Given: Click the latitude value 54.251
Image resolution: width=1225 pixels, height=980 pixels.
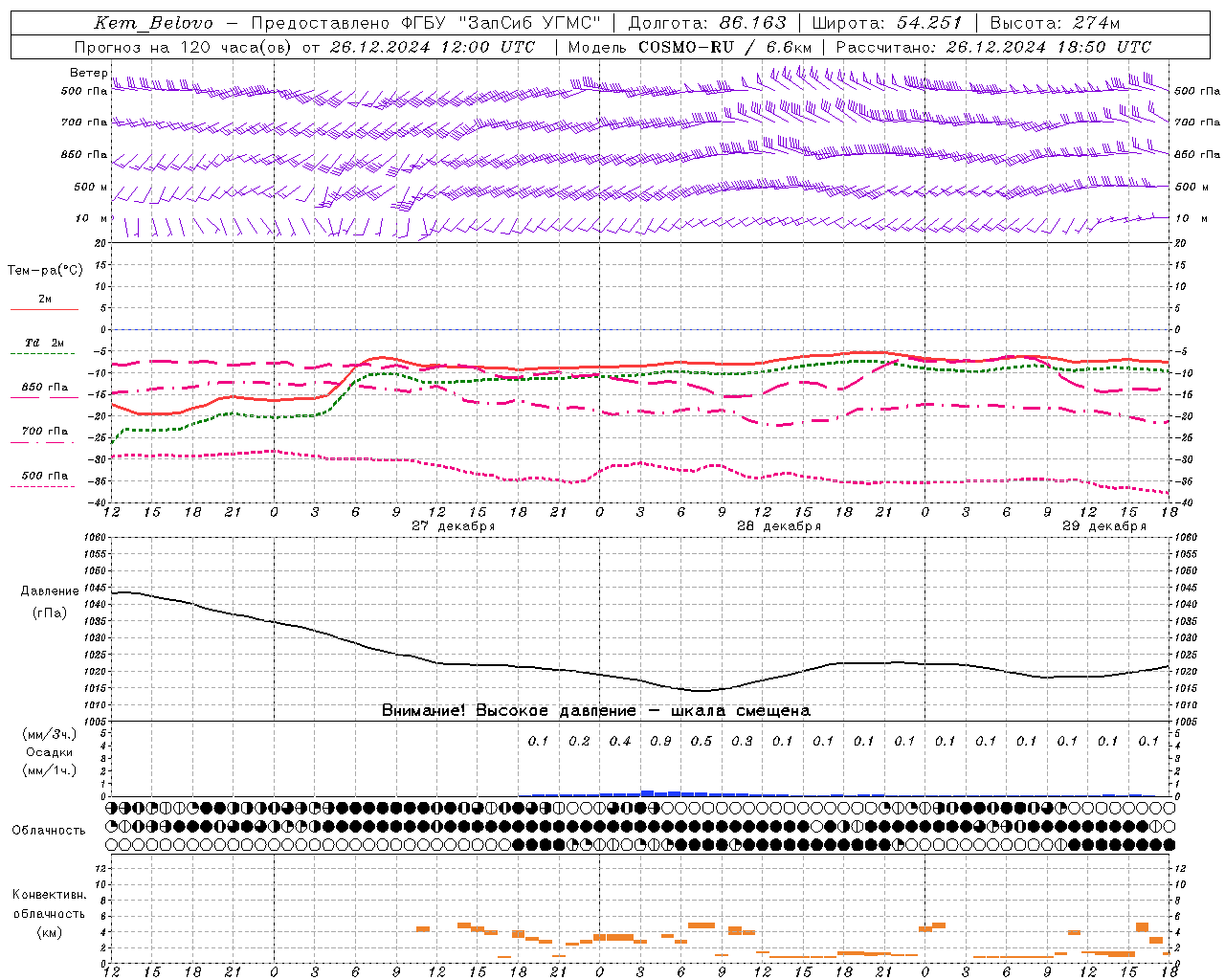Looking at the screenshot, I should (929, 23).
